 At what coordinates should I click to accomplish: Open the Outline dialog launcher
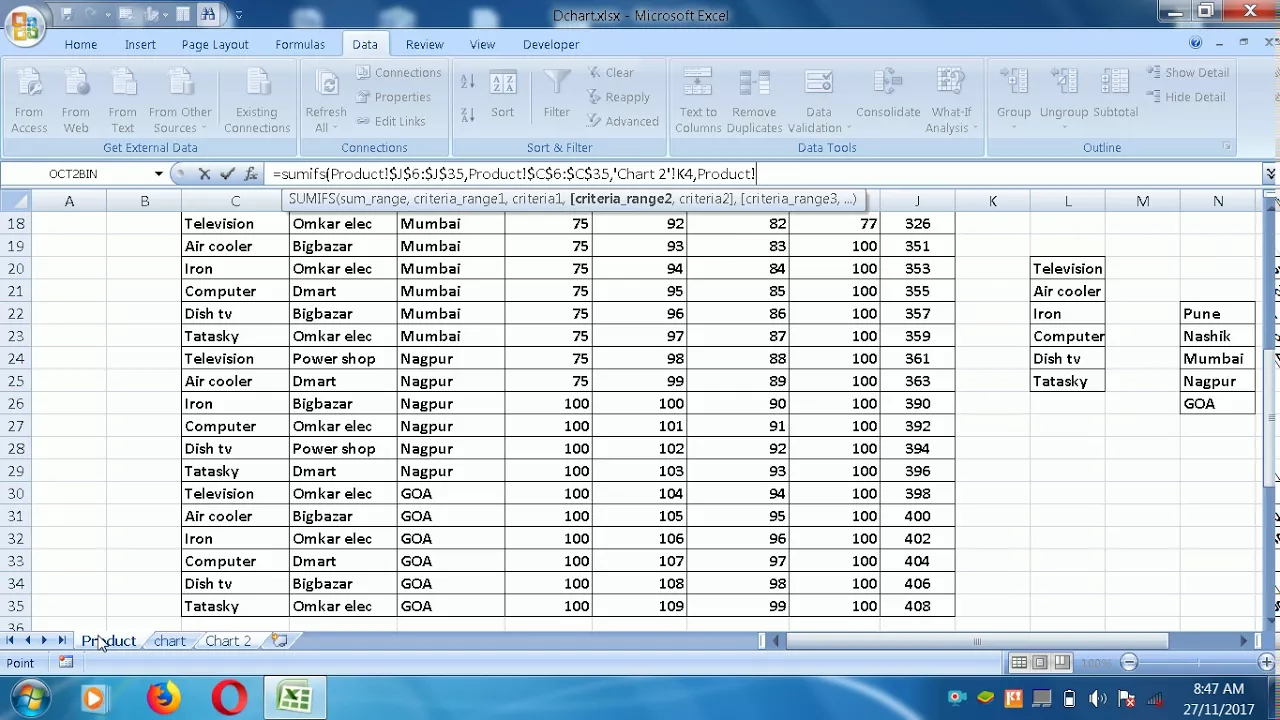(x=1226, y=147)
